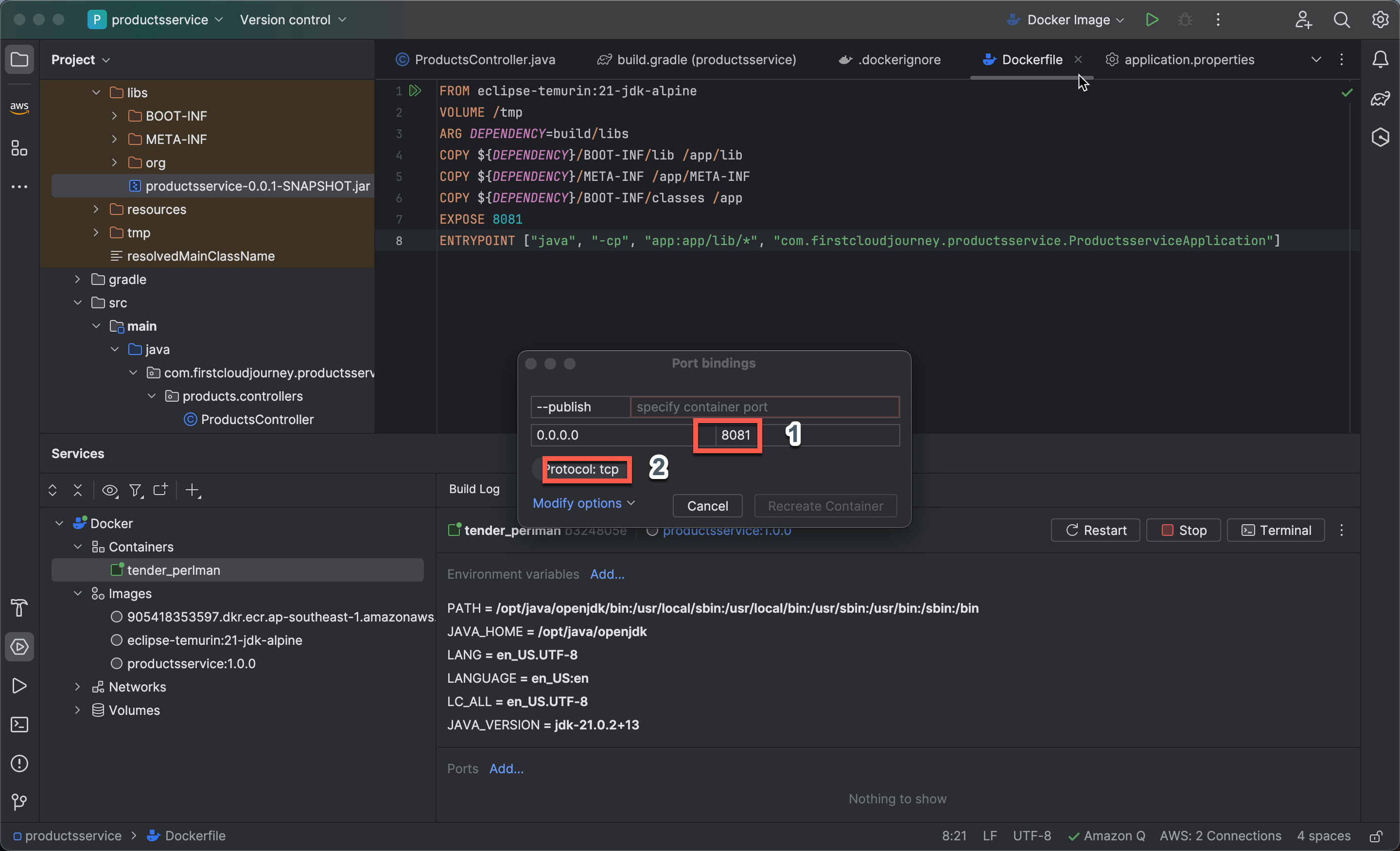Open the Amazon Q sidebar icon
This screenshot has height=851, width=1400.
point(1380,137)
